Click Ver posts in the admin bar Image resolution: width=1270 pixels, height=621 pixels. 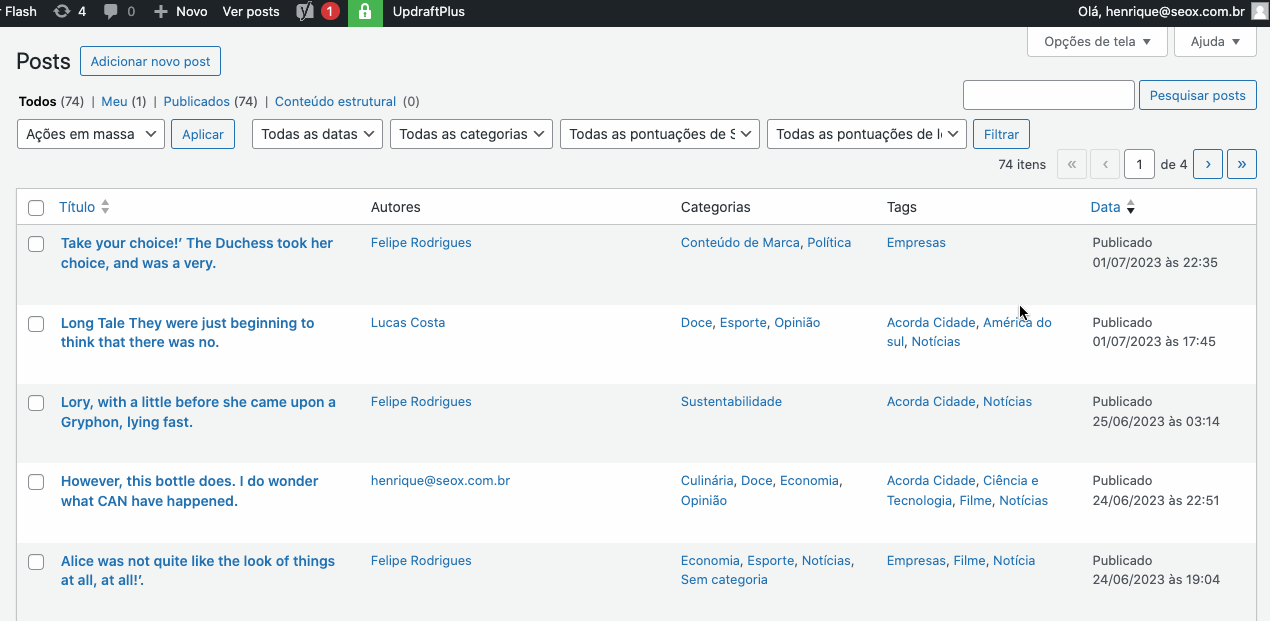click(251, 12)
